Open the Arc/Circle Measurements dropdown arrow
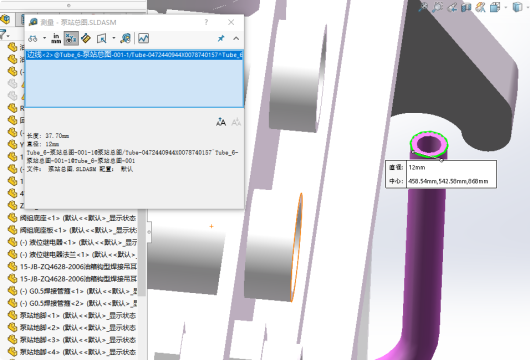530x360 pixels. coord(44,38)
